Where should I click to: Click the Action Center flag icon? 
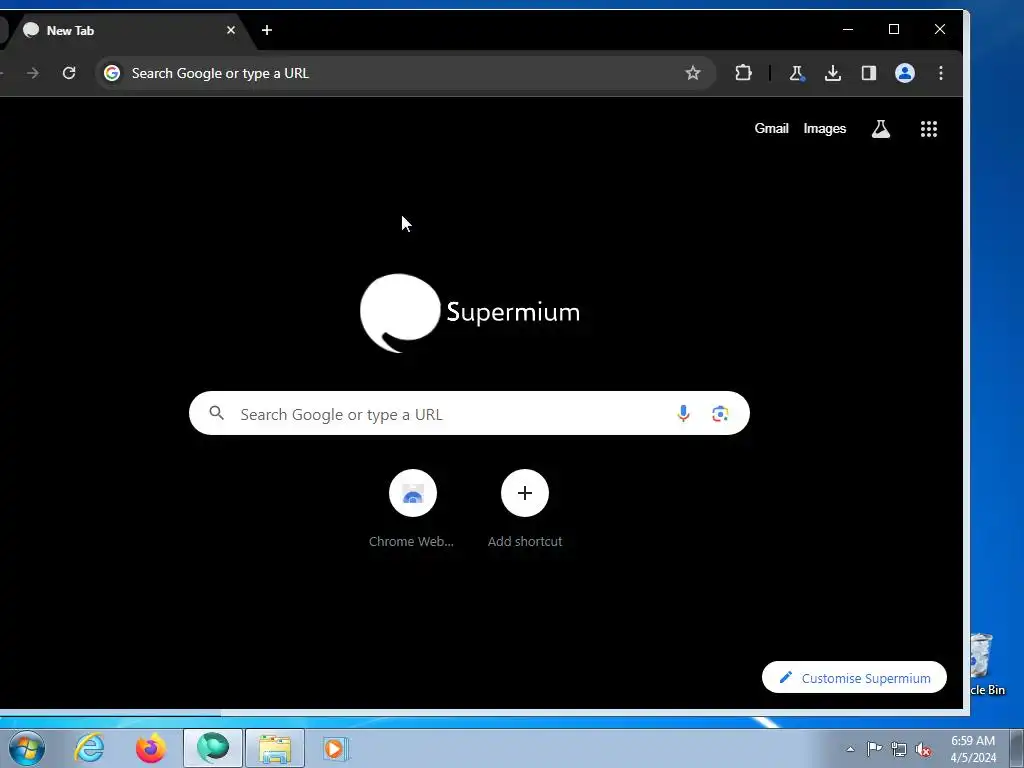[x=874, y=749]
